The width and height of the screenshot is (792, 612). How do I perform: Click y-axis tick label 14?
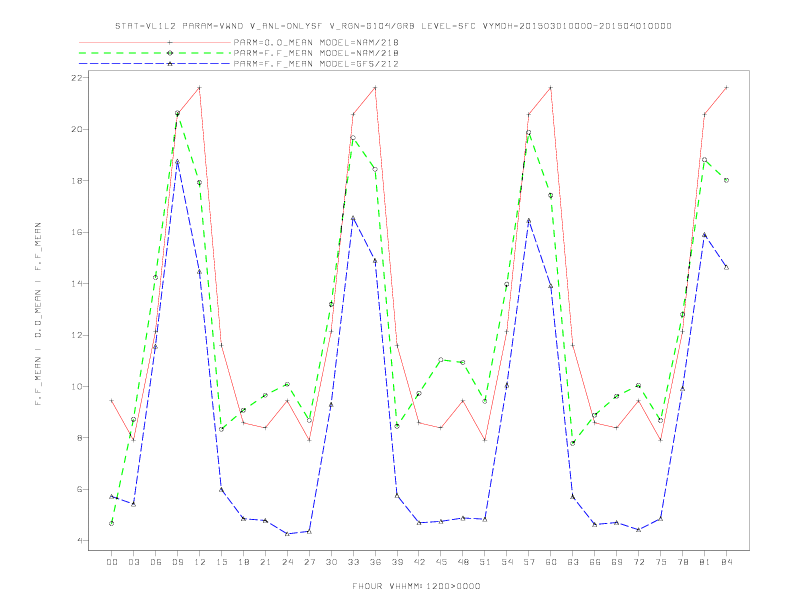[x=77, y=284]
